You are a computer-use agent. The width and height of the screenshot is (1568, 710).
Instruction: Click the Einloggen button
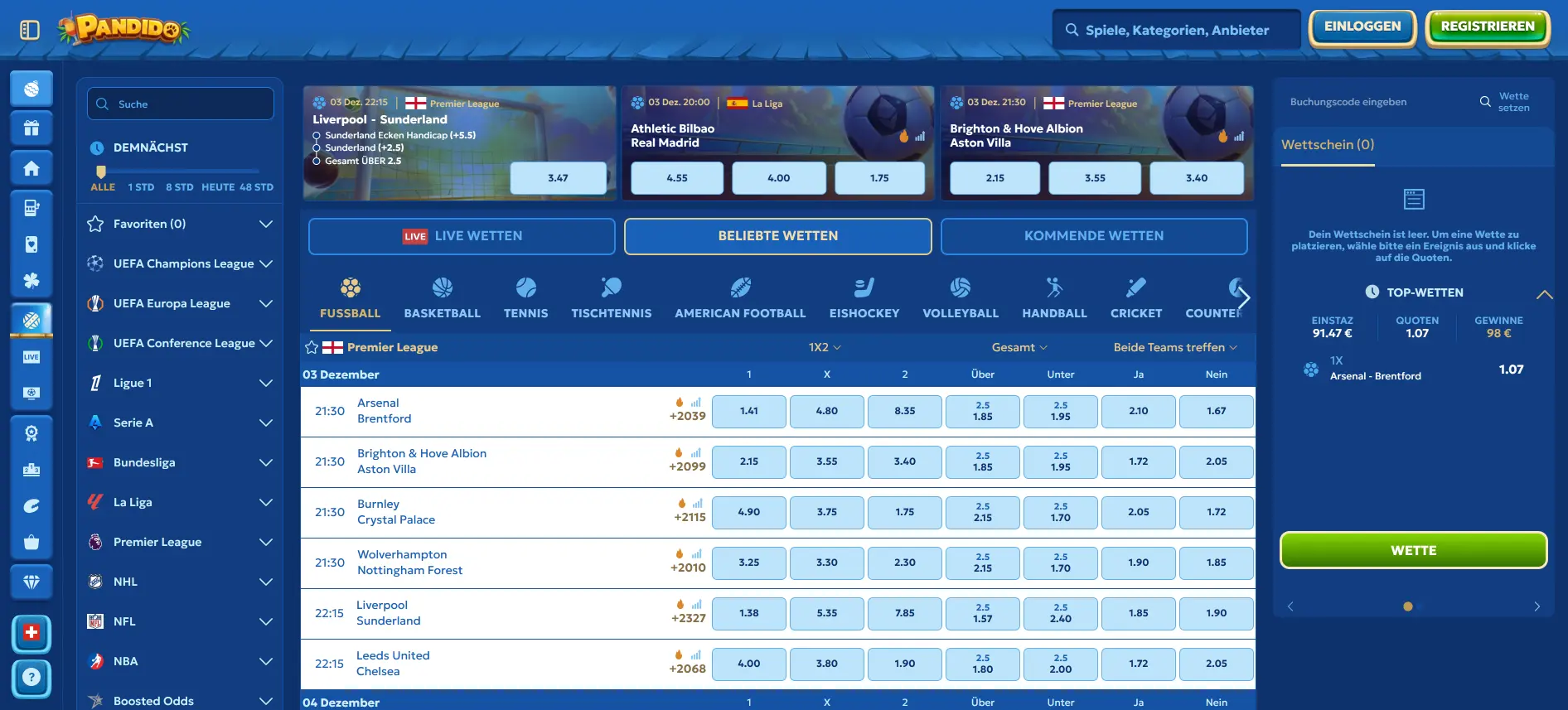(1362, 27)
